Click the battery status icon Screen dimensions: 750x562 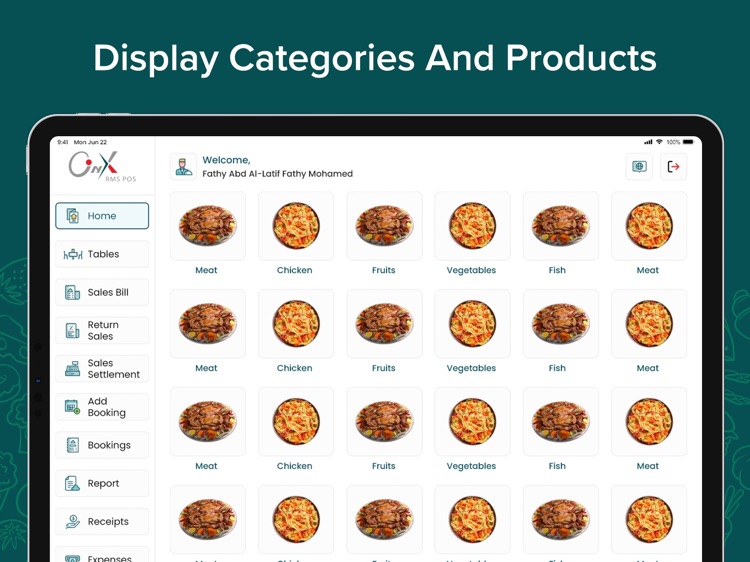[x=688, y=142]
